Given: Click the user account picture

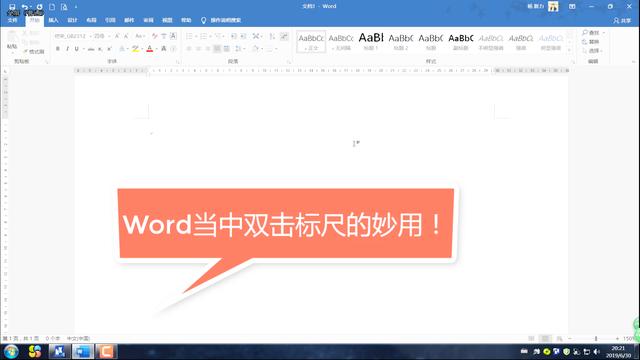Looking at the screenshot, I should (553, 7).
